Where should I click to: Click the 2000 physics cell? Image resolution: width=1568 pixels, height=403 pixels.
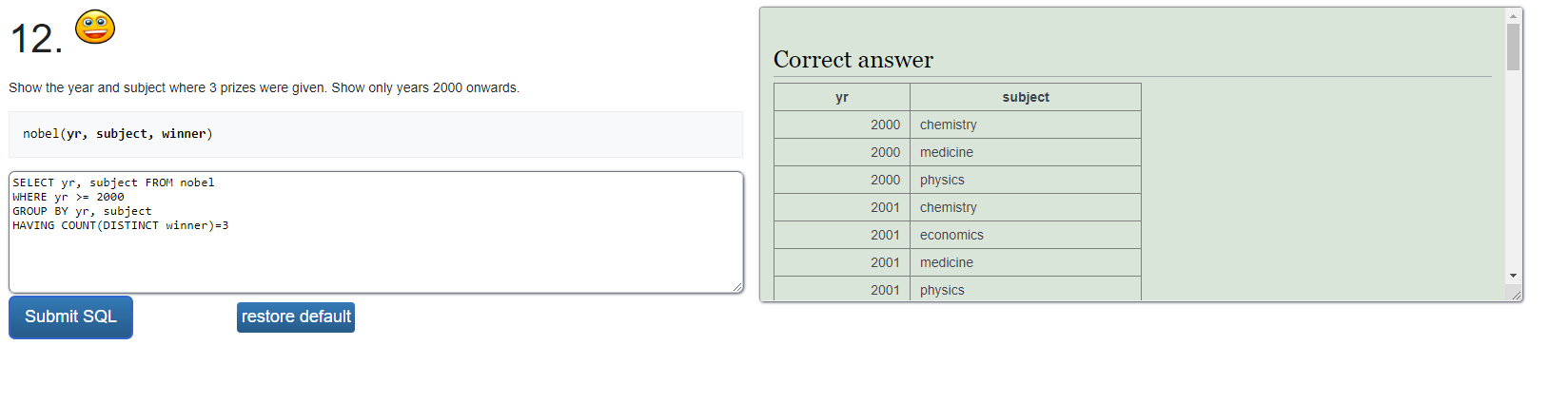(x=1026, y=180)
